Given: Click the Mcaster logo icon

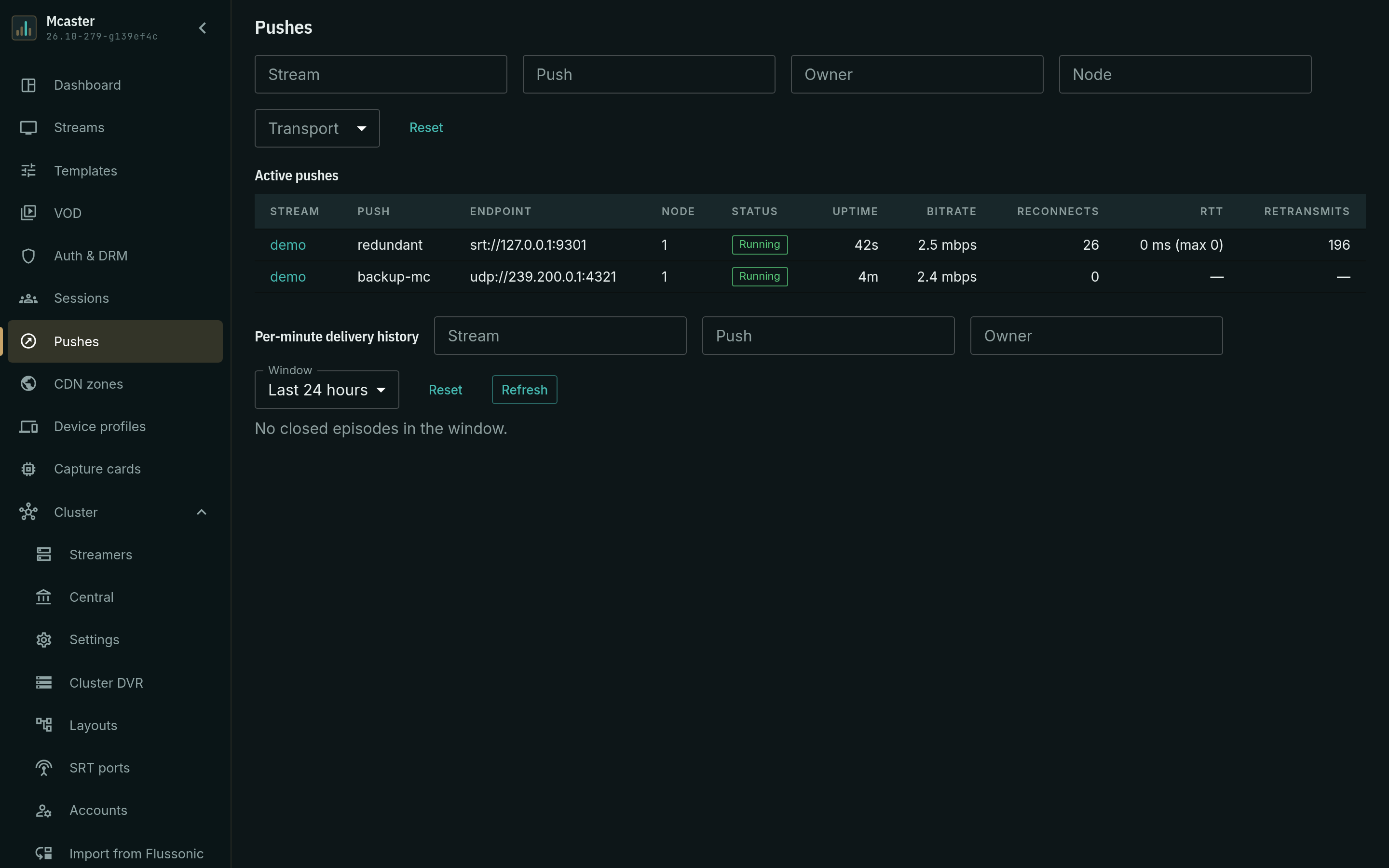Looking at the screenshot, I should (x=24, y=27).
